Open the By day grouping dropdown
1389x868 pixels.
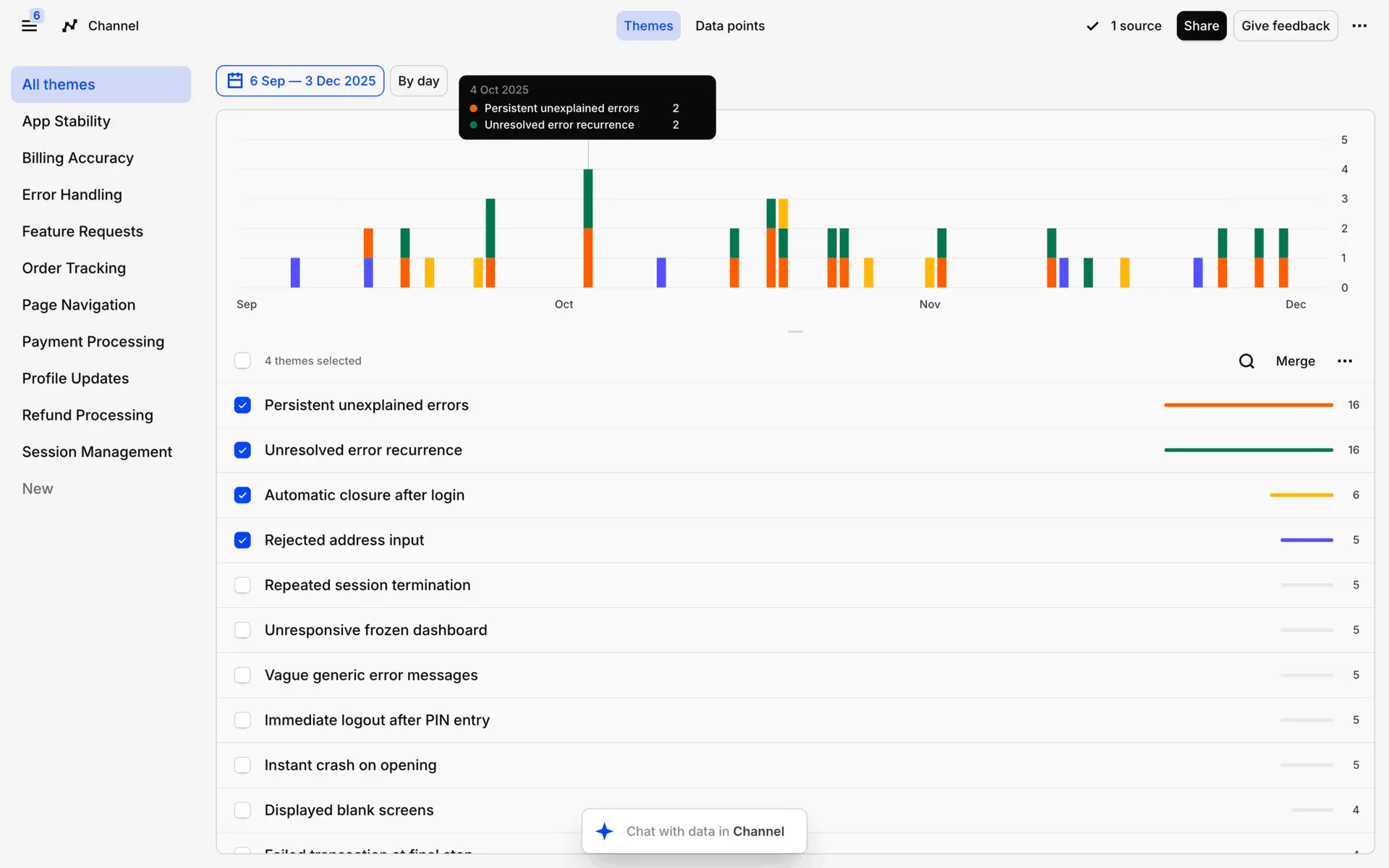pos(418,81)
